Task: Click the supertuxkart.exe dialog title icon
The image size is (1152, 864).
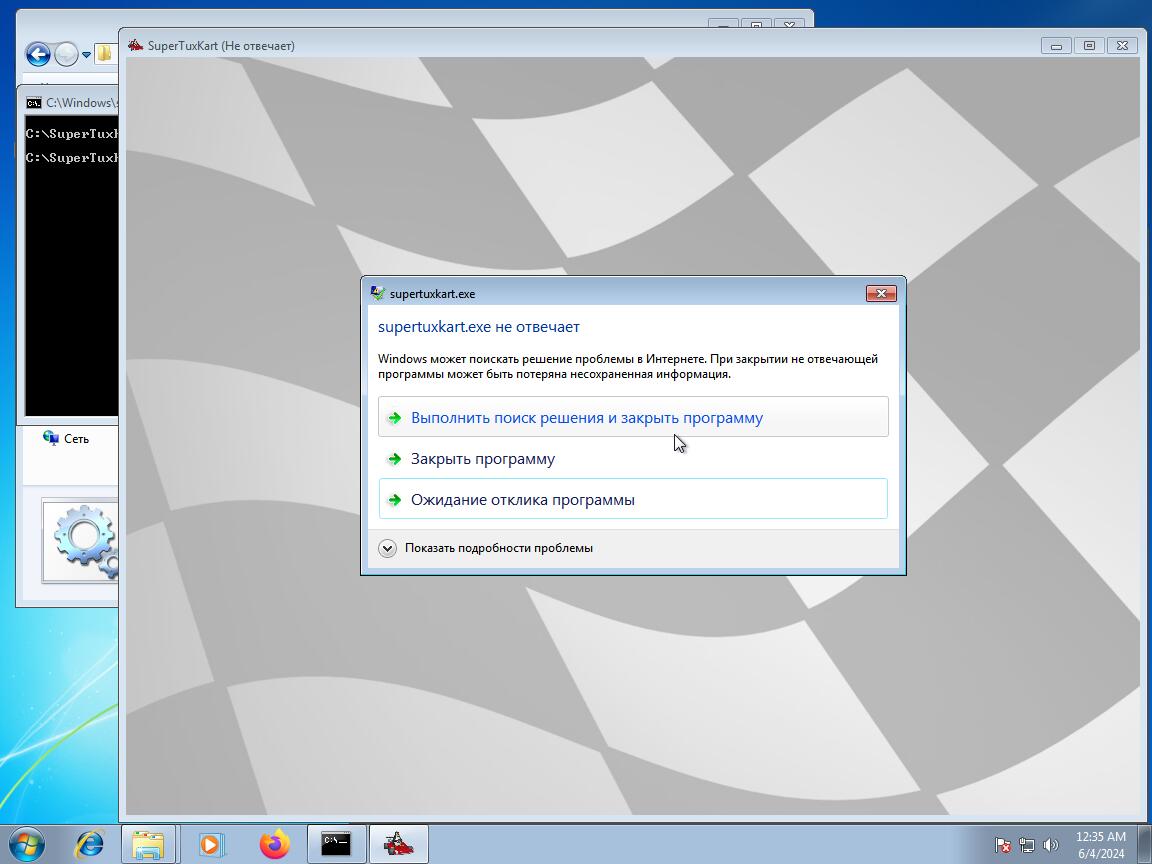Action: click(x=377, y=293)
